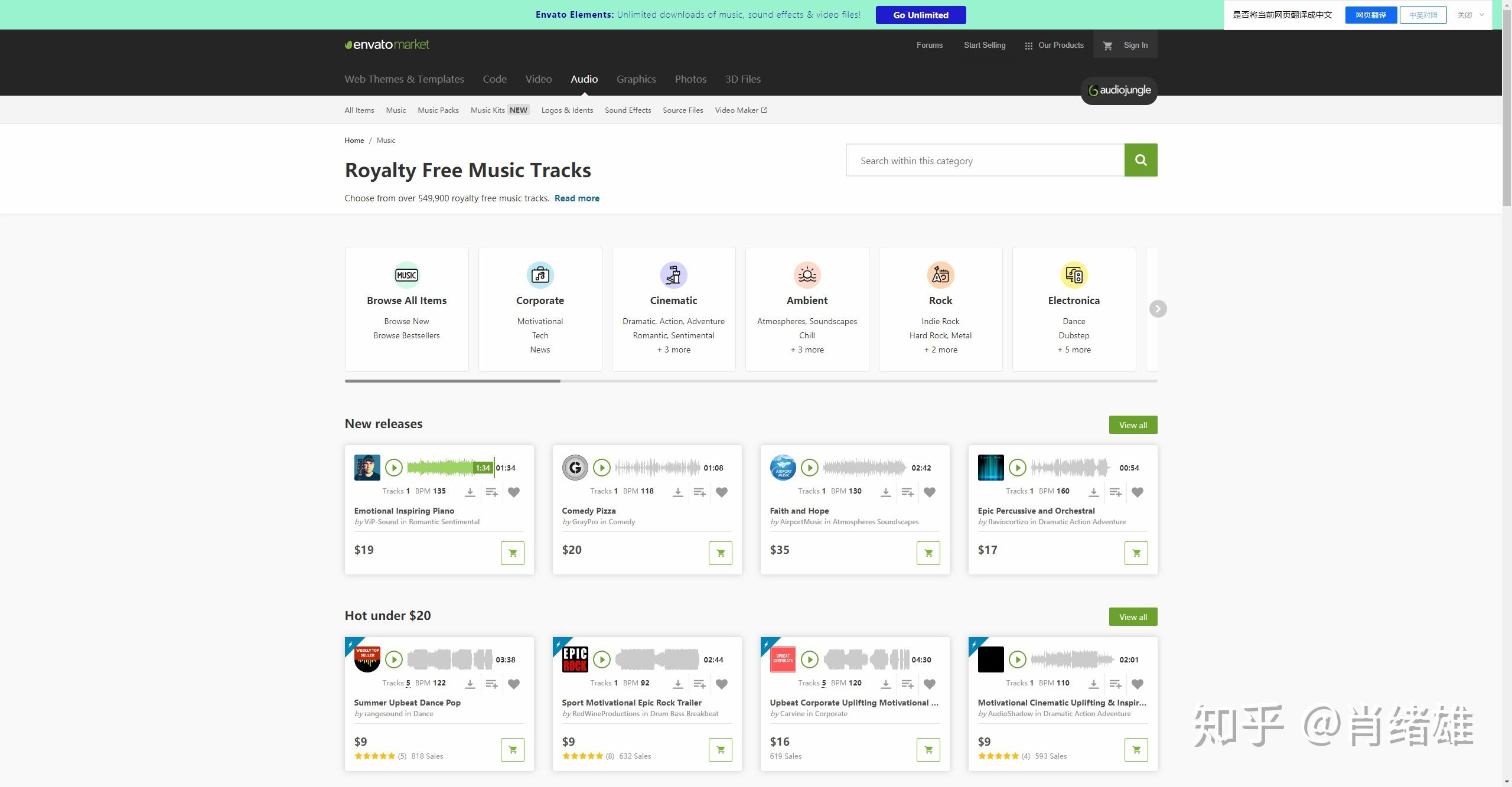Advance the category carousel with right arrow
1512x787 pixels.
pyautogui.click(x=1158, y=309)
